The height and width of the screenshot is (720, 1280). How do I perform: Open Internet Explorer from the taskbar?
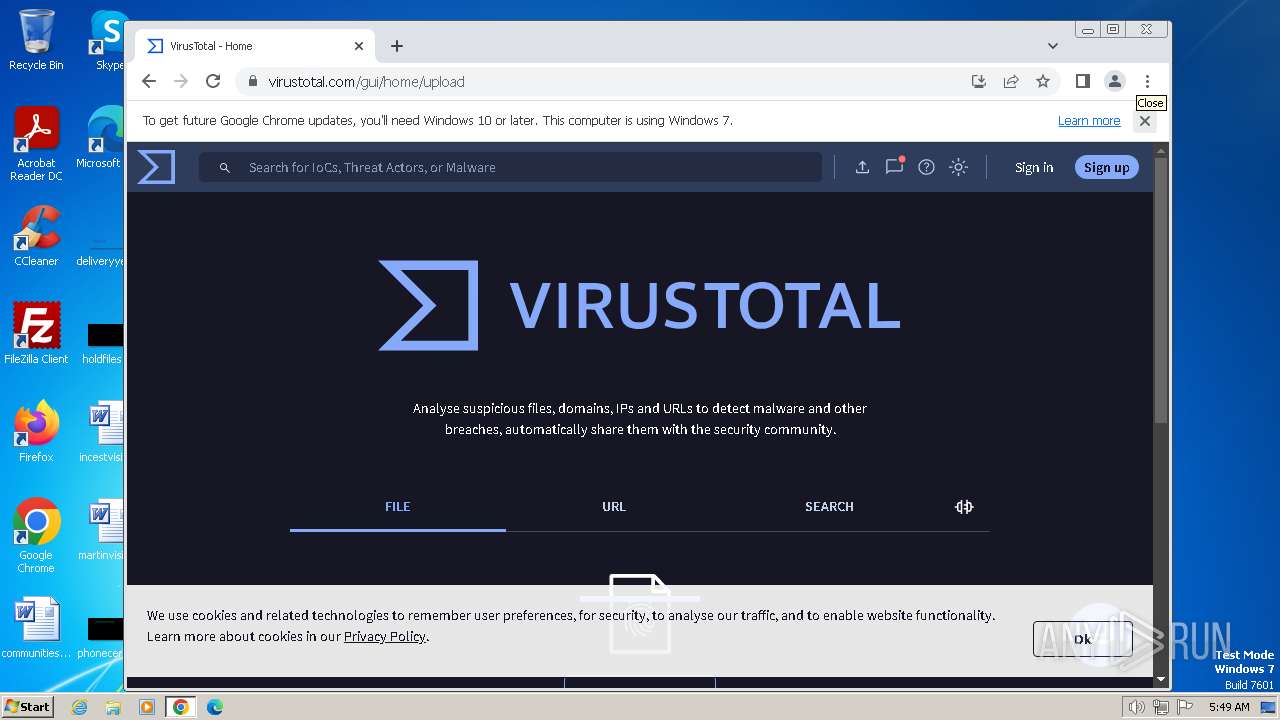click(x=79, y=707)
